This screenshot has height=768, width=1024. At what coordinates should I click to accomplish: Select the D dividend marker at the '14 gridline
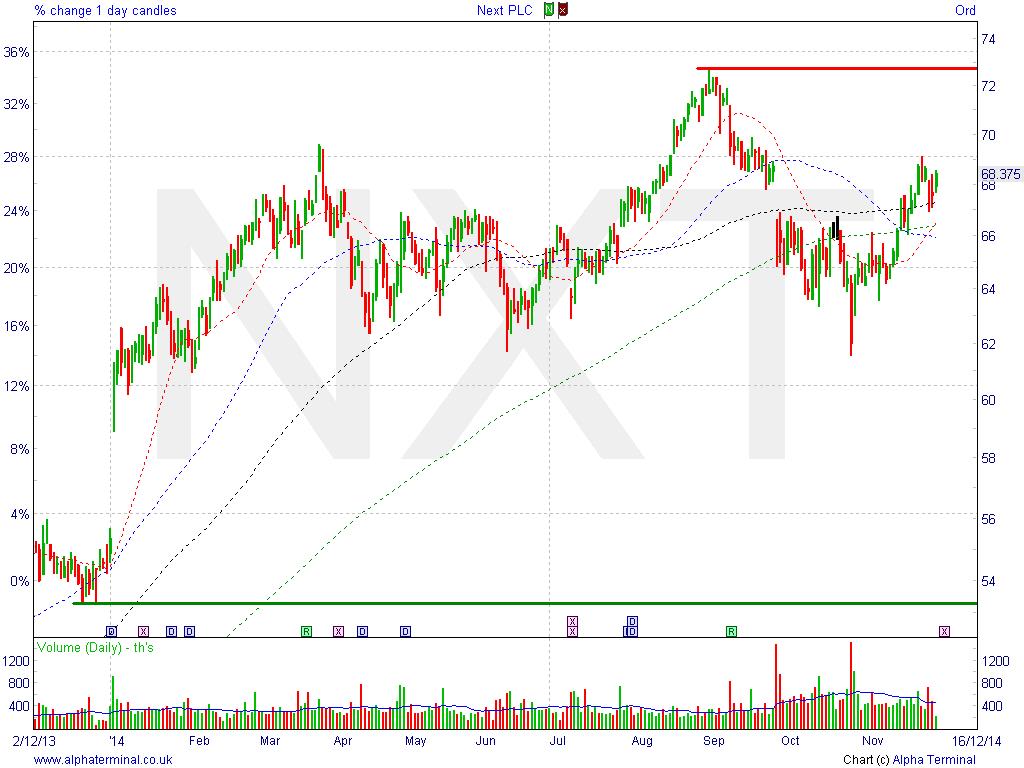(111, 632)
